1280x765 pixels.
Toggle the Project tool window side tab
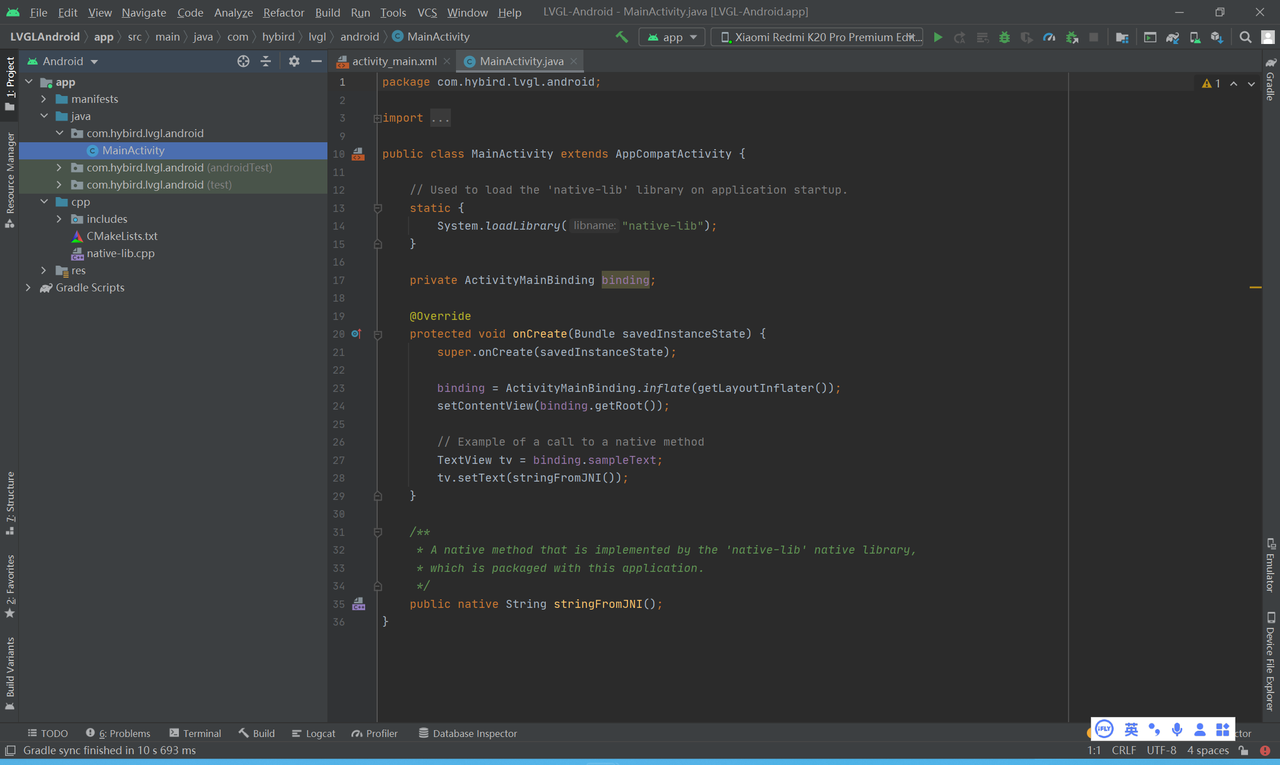pos(9,84)
